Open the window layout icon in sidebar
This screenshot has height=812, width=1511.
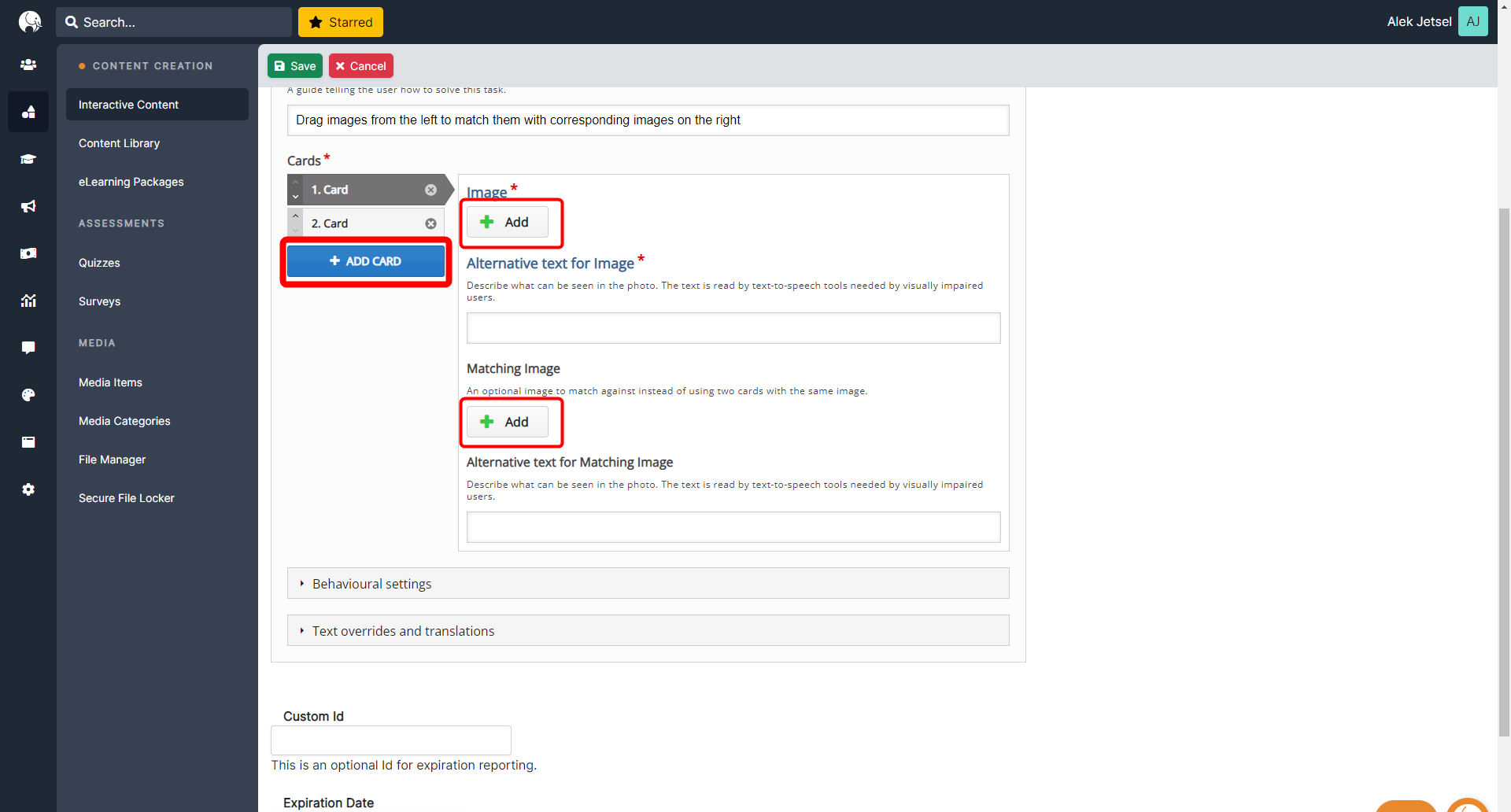click(28, 442)
